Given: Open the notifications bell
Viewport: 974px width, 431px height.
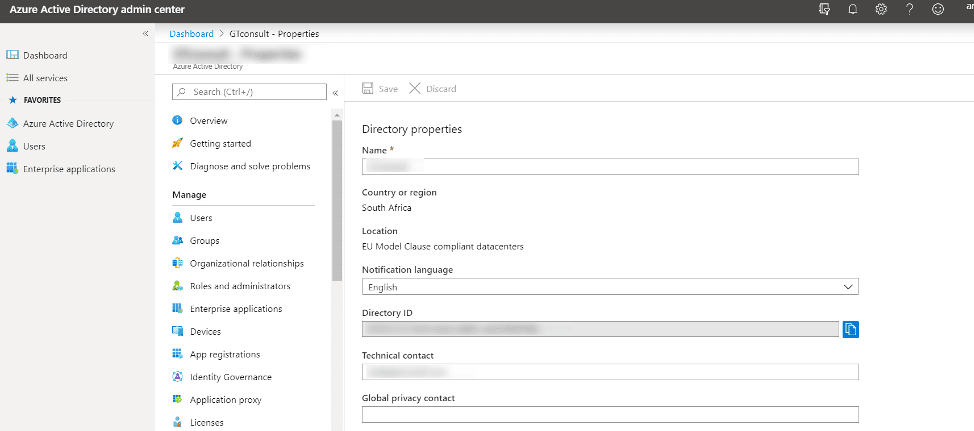Looking at the screenshot, I should coord(853,9).
